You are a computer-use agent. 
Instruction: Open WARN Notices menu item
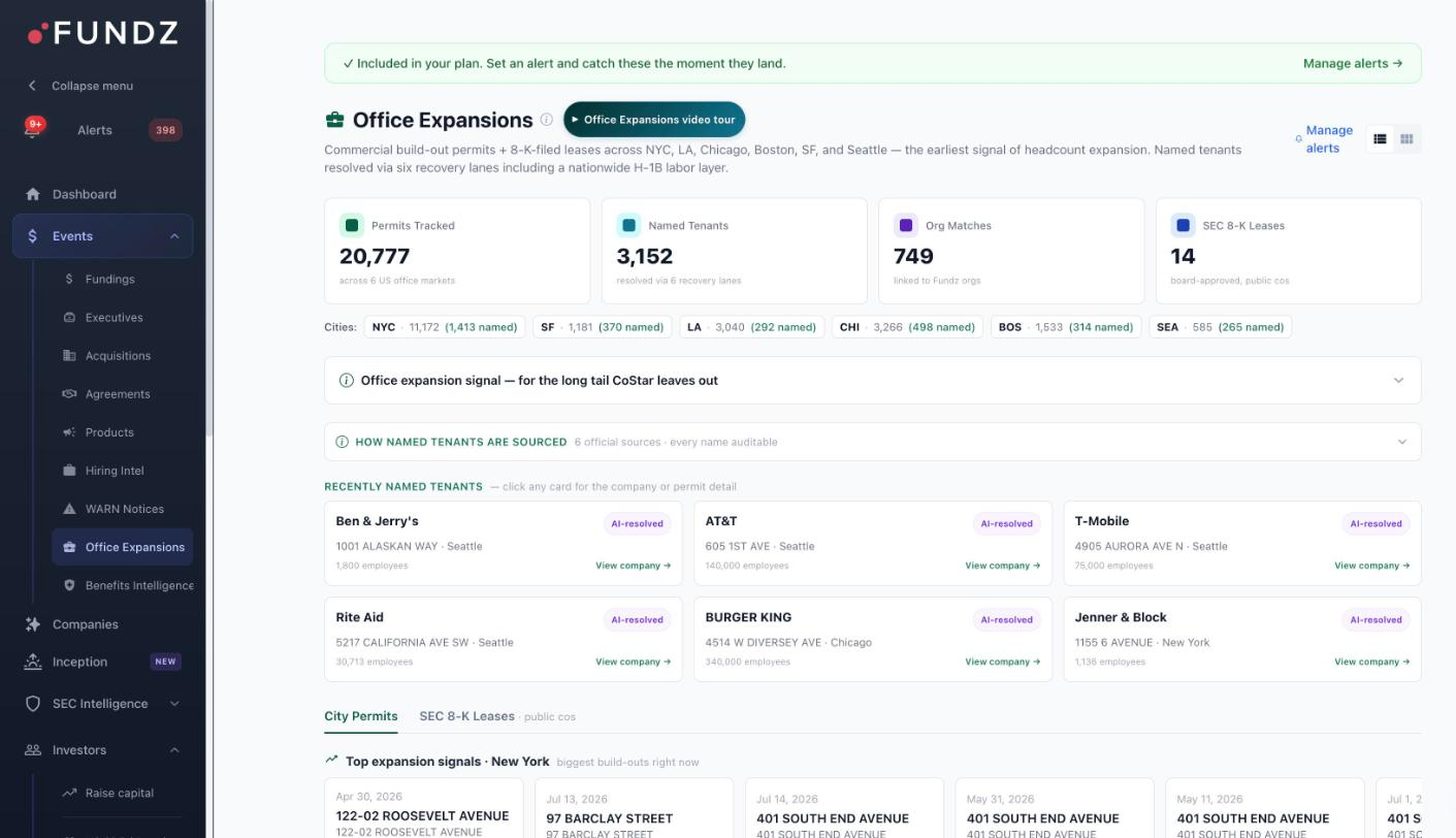pos(123,509)
